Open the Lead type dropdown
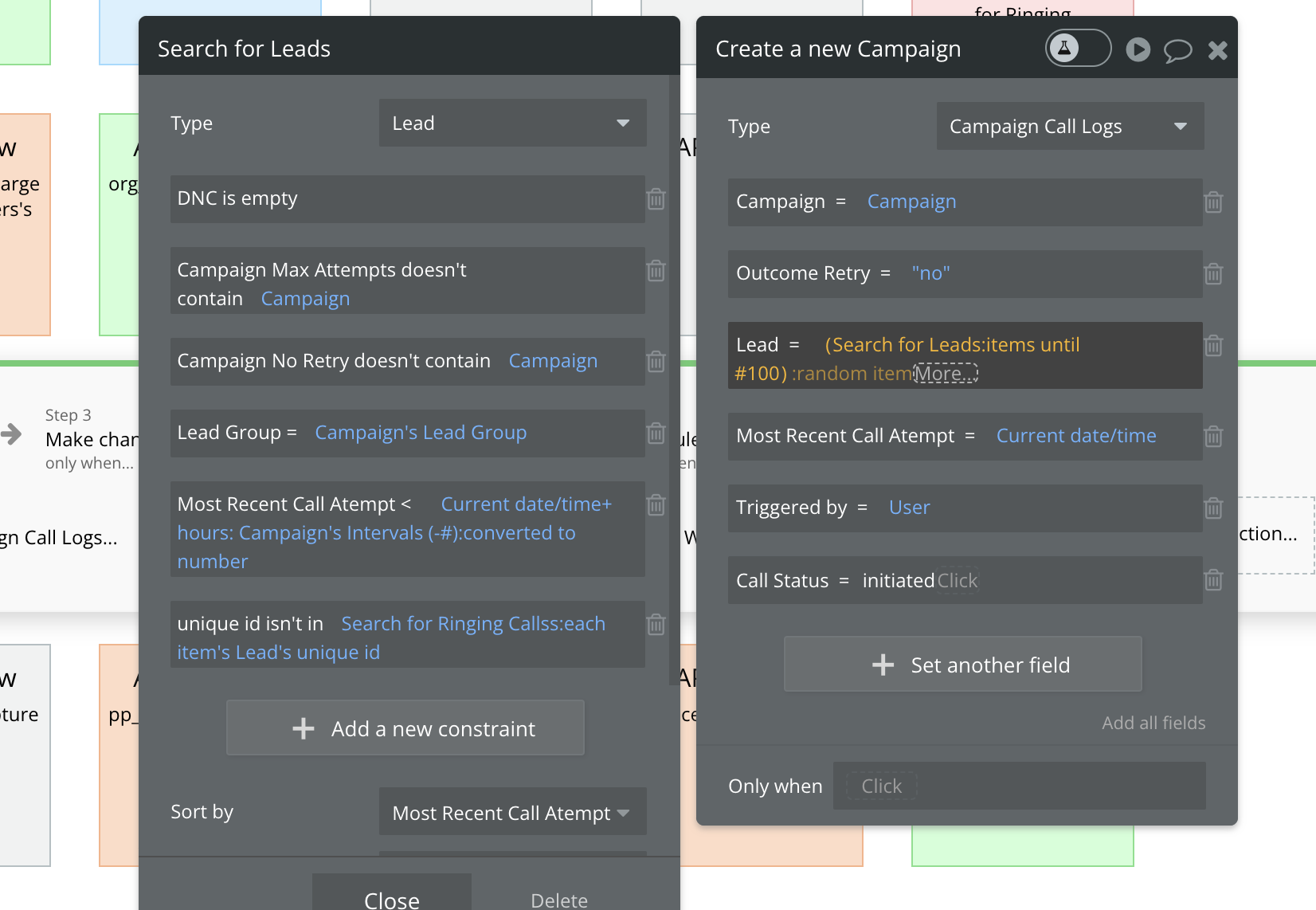 pos(512,123)
